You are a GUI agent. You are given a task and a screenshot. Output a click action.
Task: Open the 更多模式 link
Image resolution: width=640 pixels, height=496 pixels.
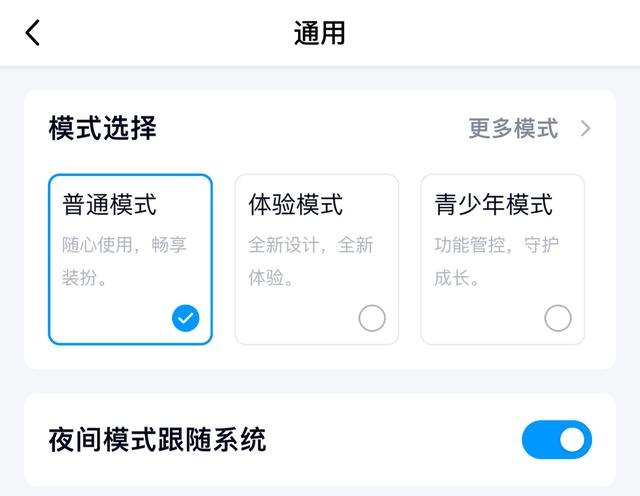[513, 129]
